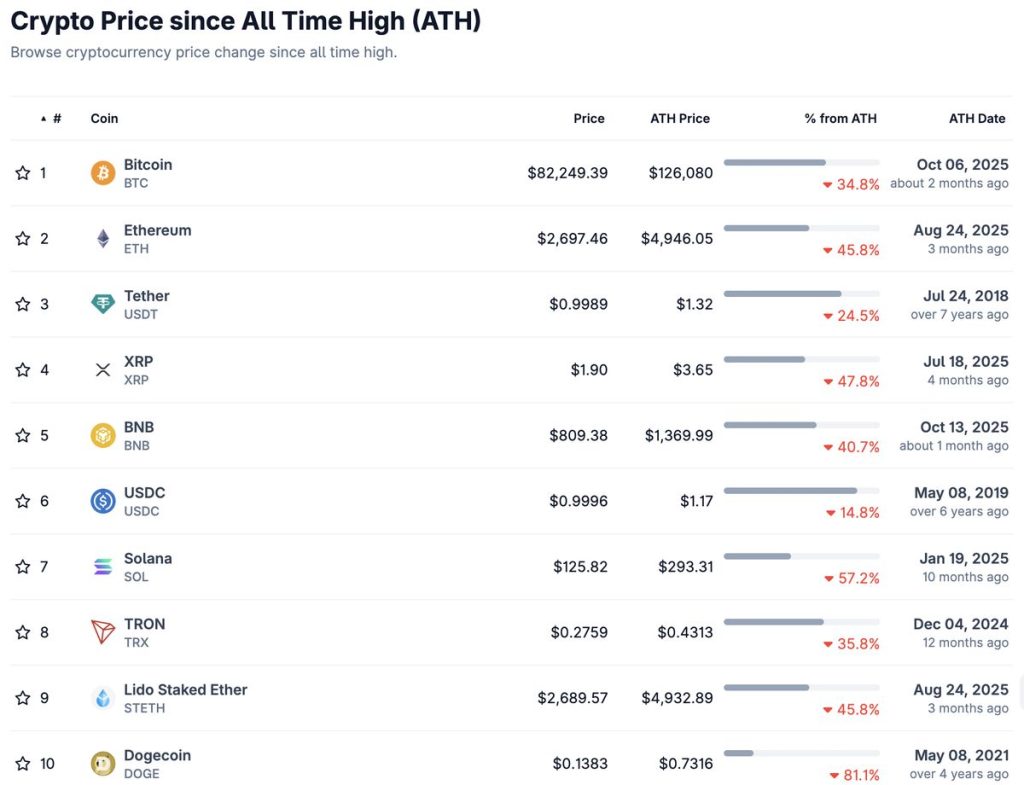Screen dimensions: 1024x785
Task: Click the USDC coin icon
Action: 101,501
